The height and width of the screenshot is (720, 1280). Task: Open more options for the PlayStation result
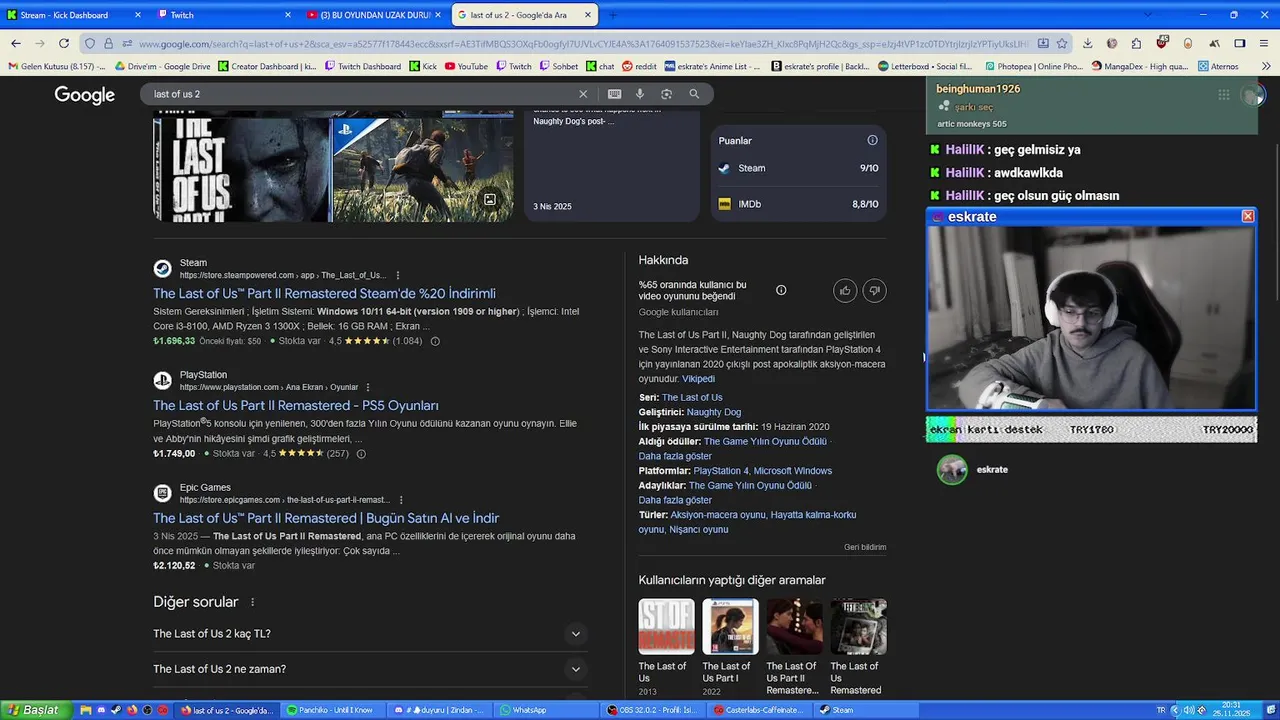coord(368,387)
